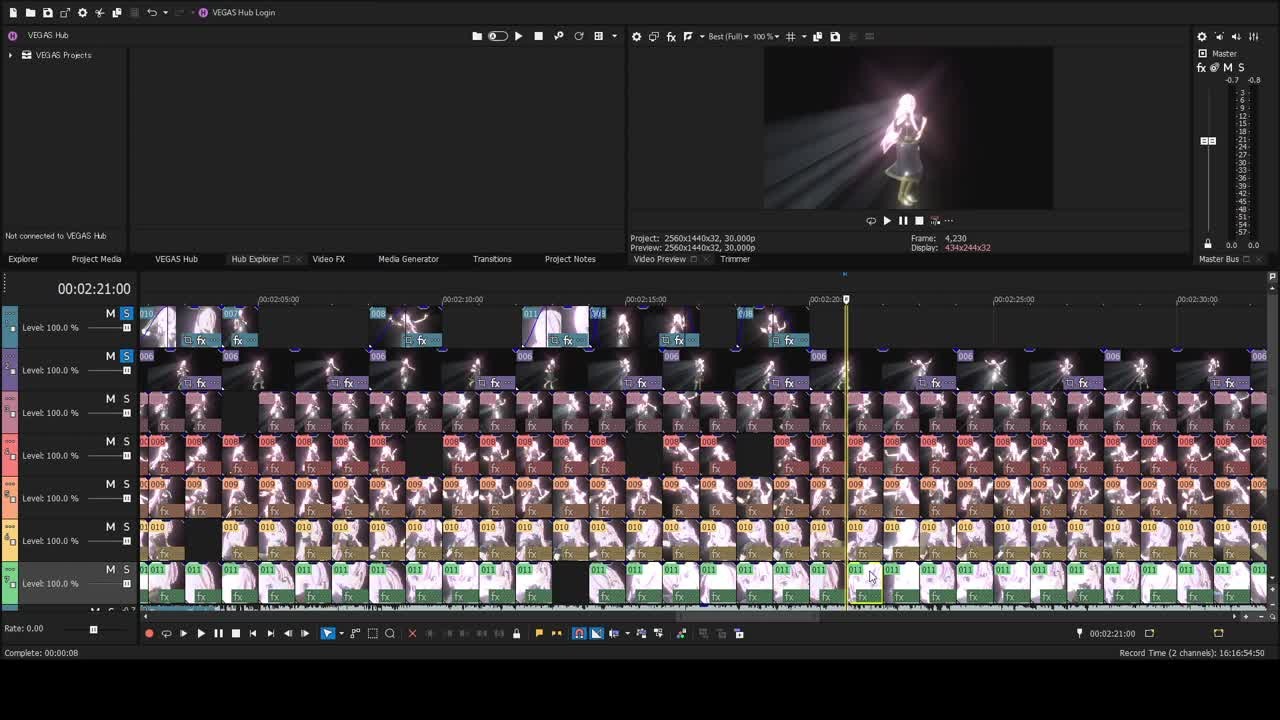Click the Record button in the transport bar
Image resolution: width=1280 pixels, height=720 pixels.
pos(149,633)
